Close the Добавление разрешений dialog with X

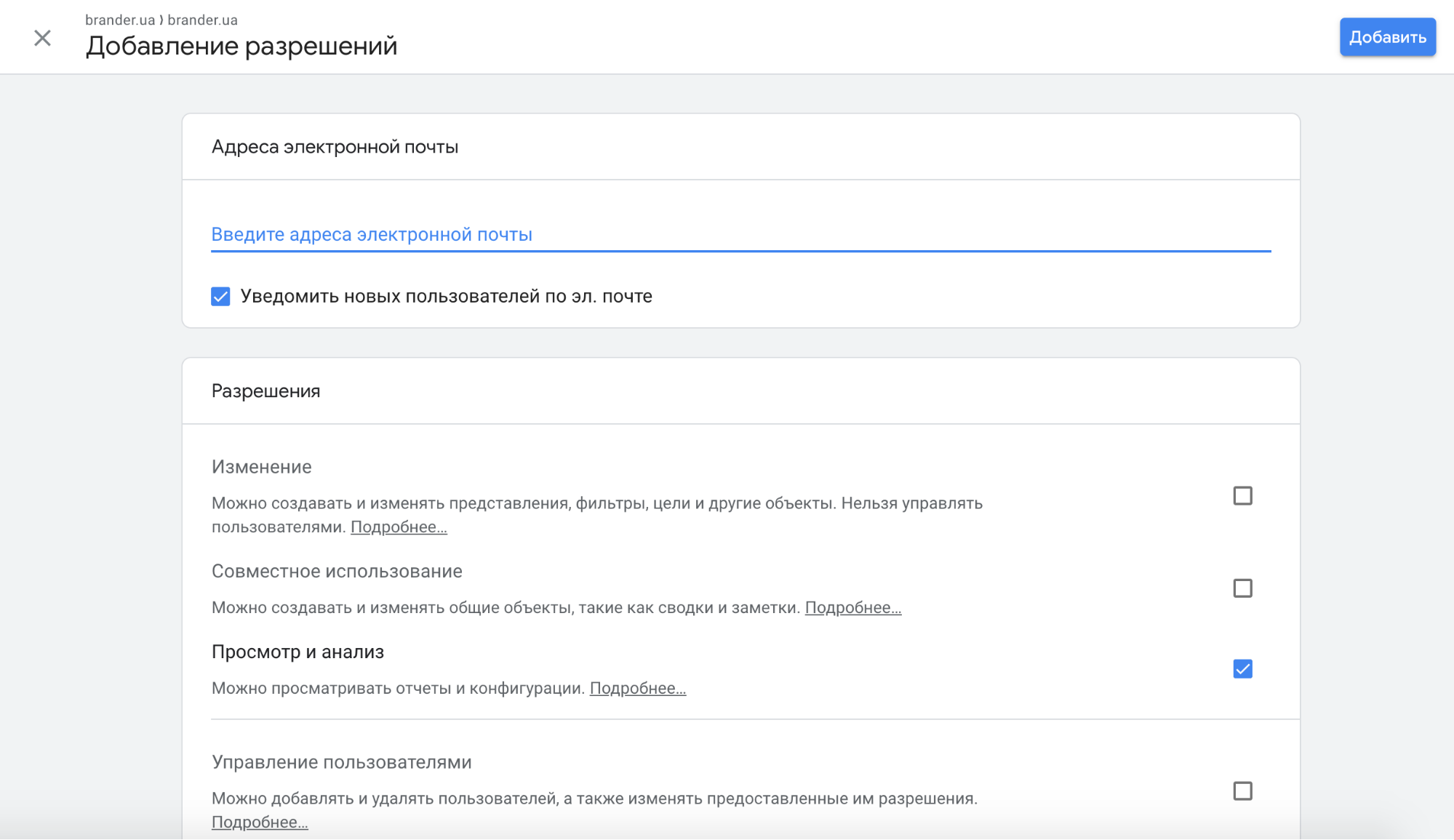42,38
